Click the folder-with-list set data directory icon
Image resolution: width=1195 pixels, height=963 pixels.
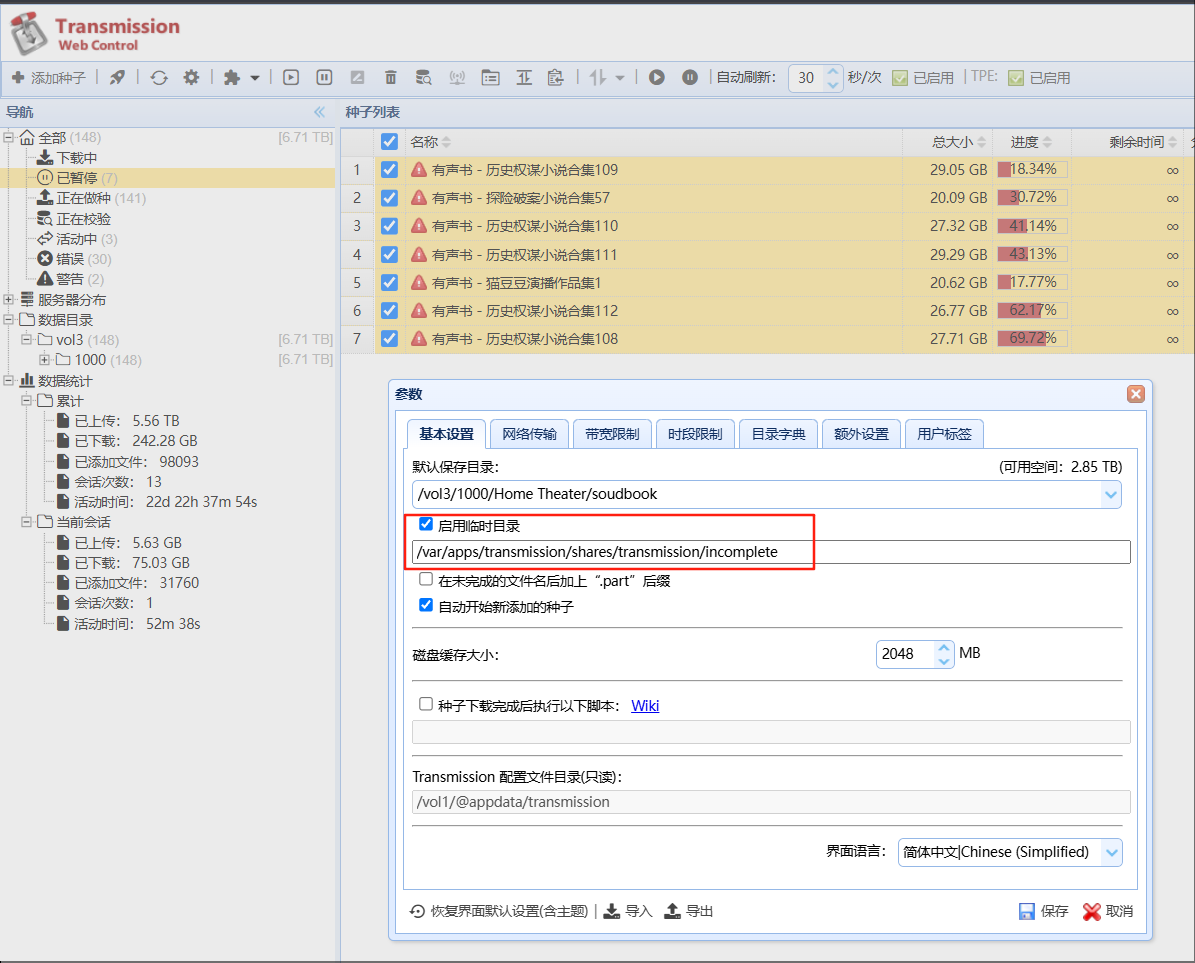pos(491,78)
